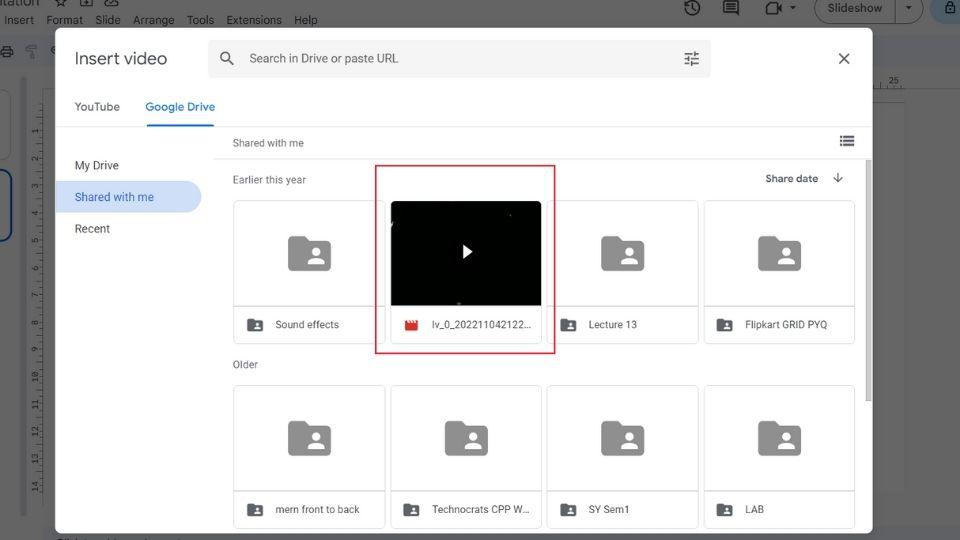The height and width of the screenshot is (540, 960).
Task: Click Lecture 13 folder name
Action: tap(612, 324)
